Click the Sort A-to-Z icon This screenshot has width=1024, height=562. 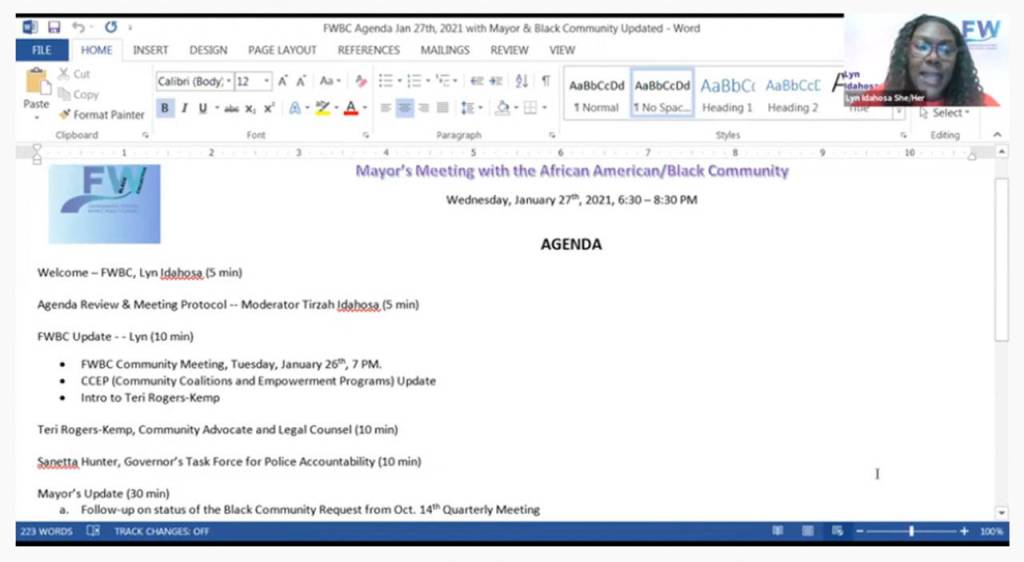point(522,81)
